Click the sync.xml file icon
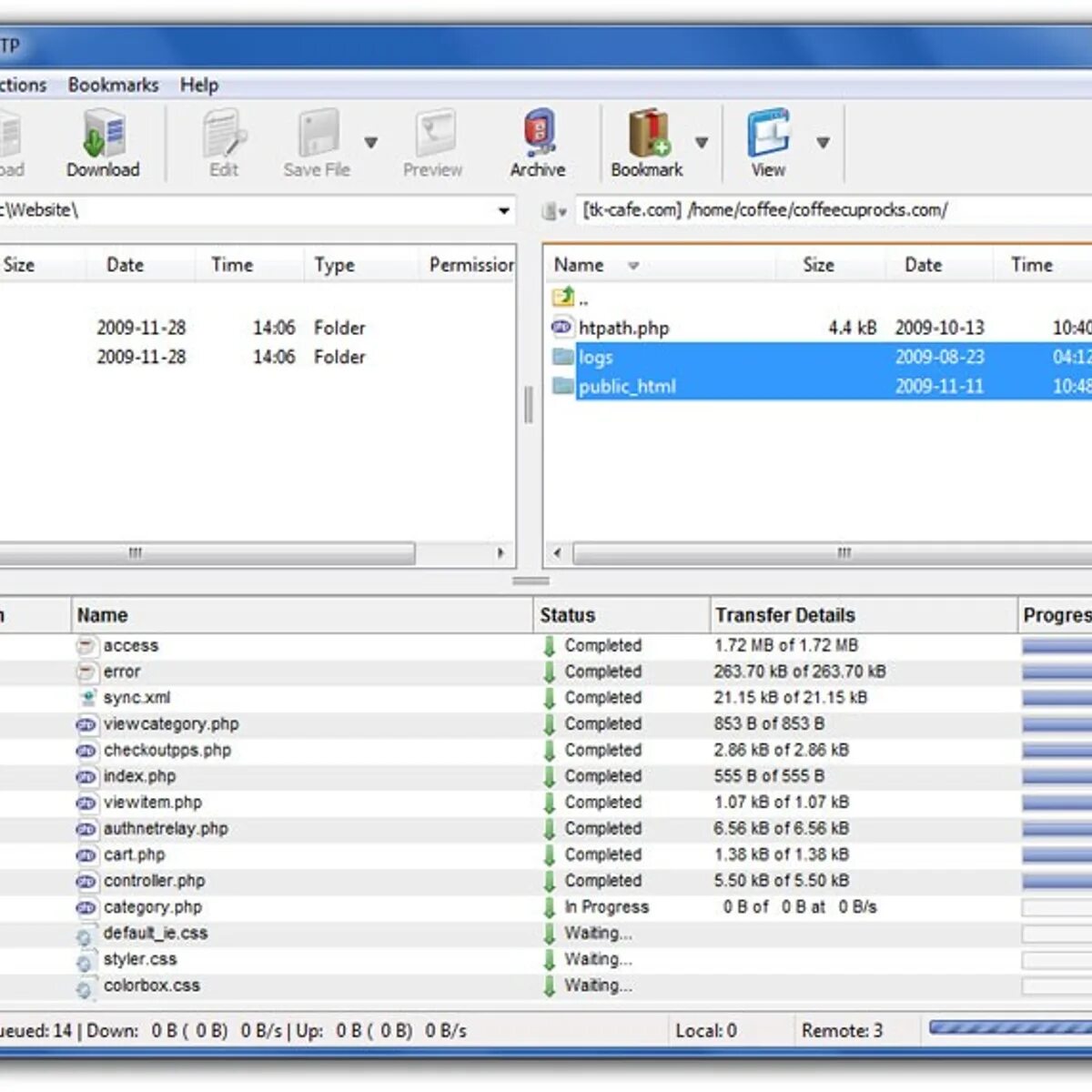Viewport: 1092px width, 1092px height. click(86, 698)
